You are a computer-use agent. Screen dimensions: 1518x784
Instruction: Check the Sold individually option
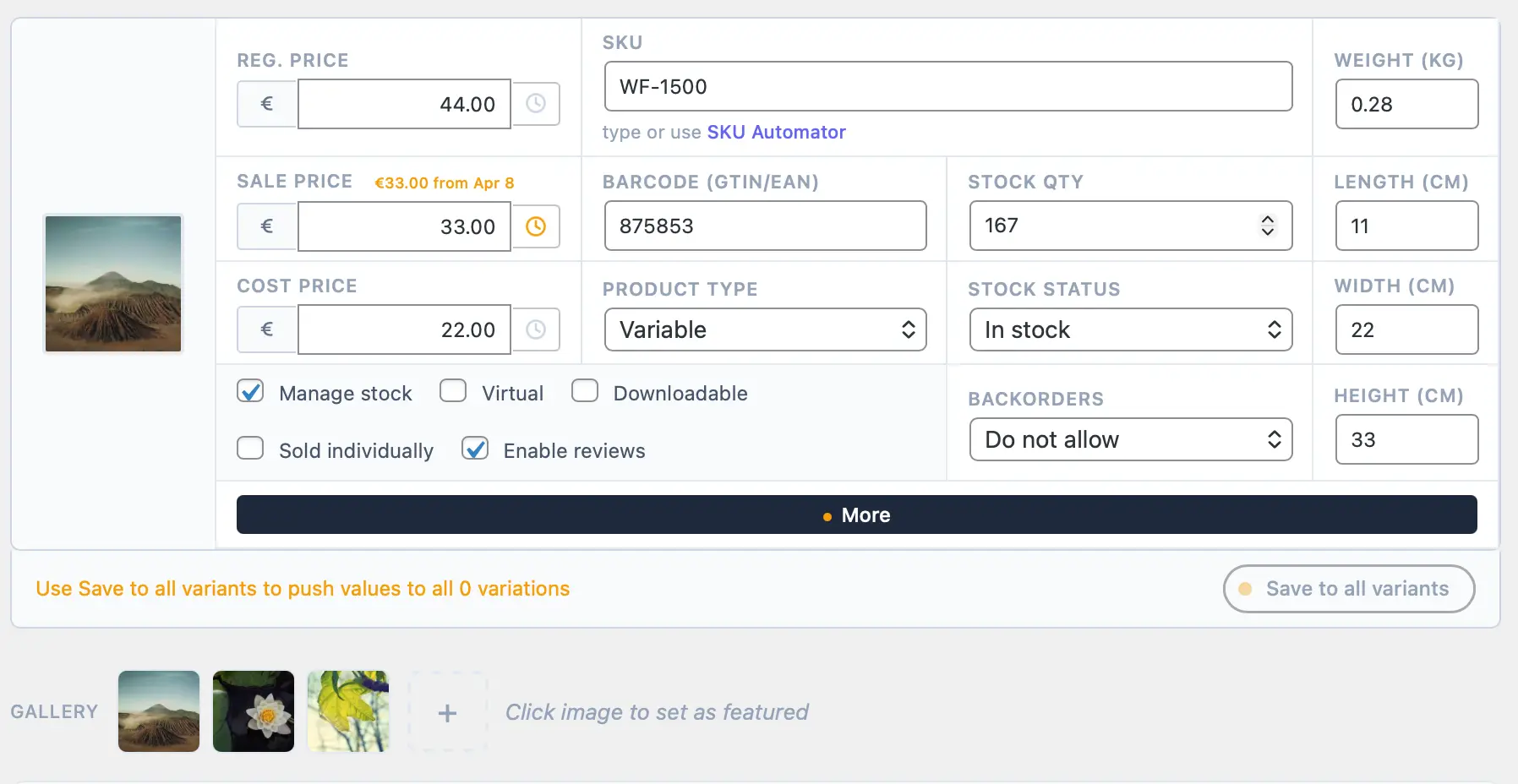coord(250,449)
